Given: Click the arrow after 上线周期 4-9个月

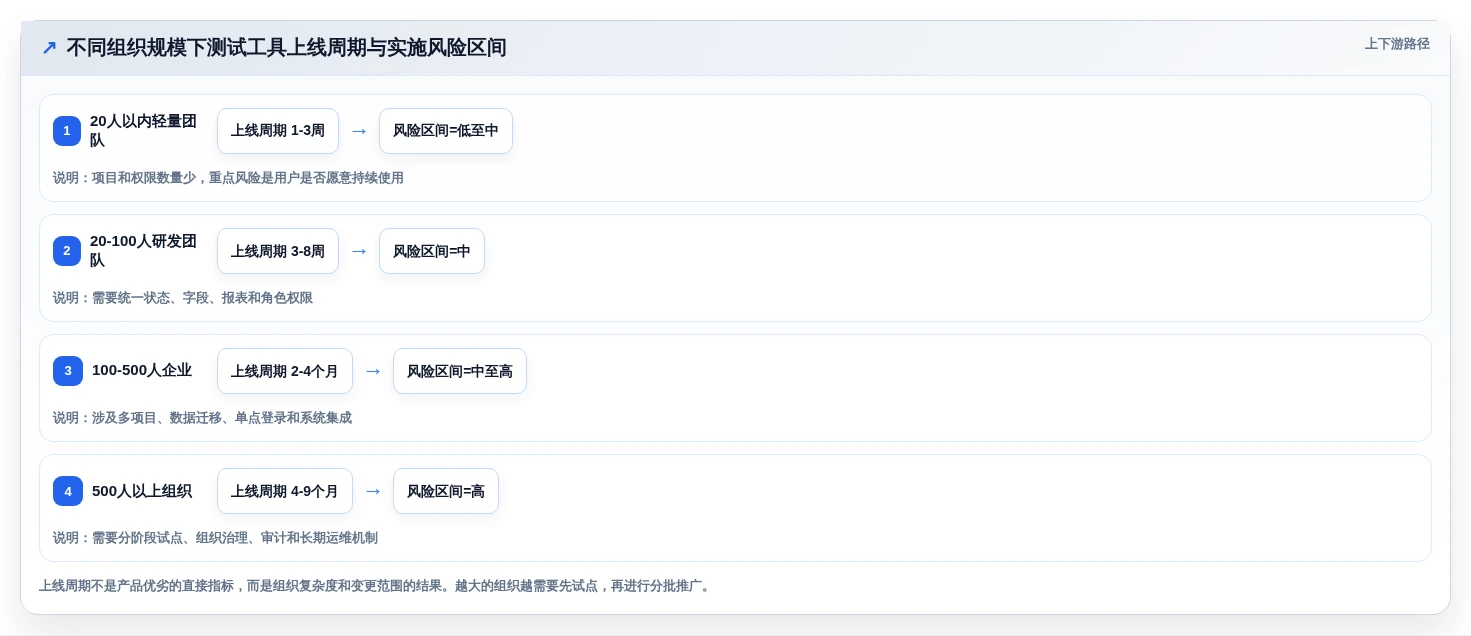Looking at the screenshot, I should (x=373, y=491).
